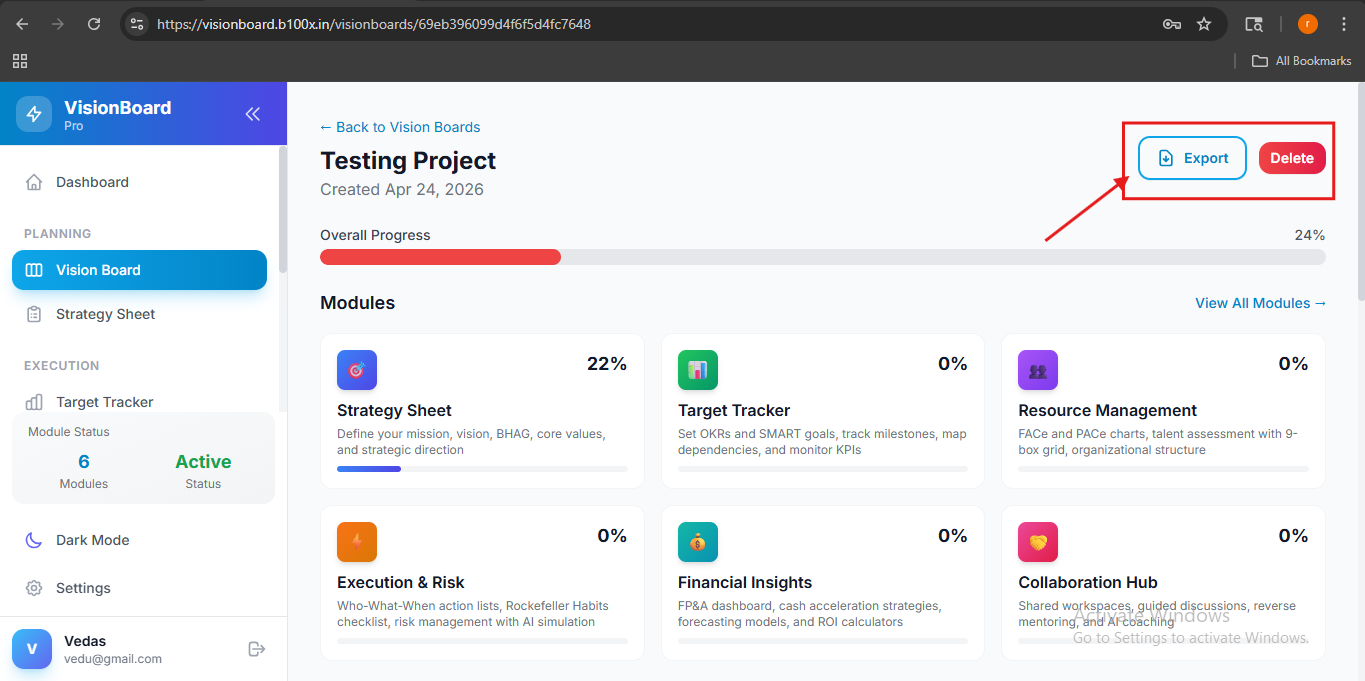
Task: Open Dashboard from the sidebar
Action: tap(139, 182)
